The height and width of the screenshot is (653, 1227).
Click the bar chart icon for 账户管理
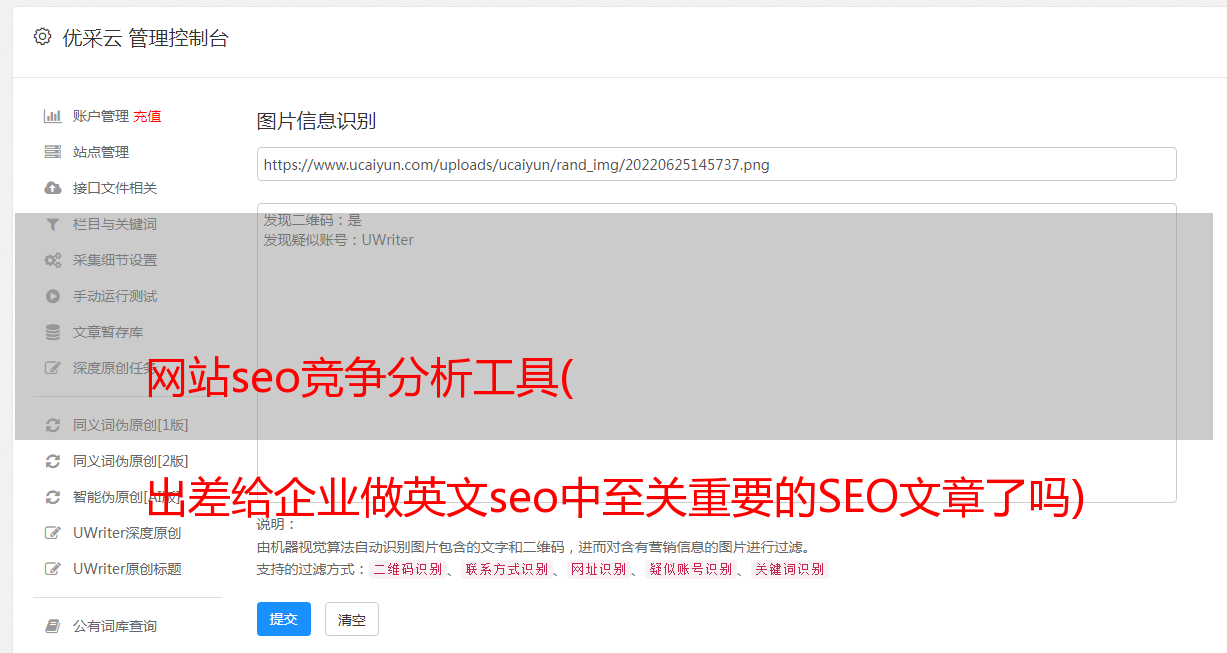tap(53, 116)
